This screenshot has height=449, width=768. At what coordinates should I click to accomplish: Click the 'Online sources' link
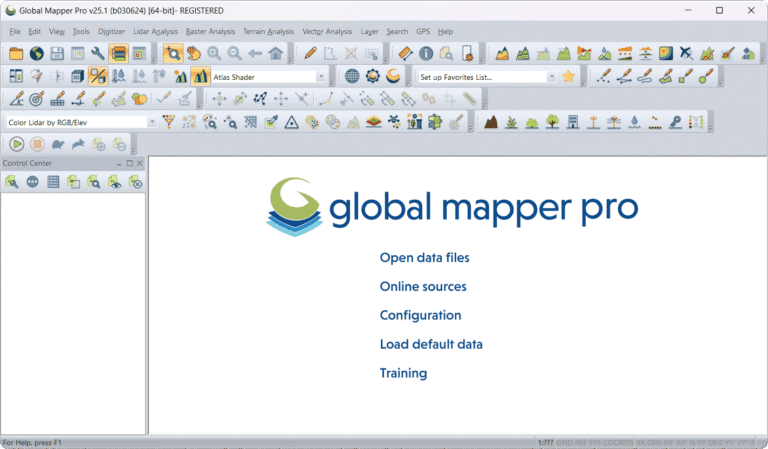[423, 286]
